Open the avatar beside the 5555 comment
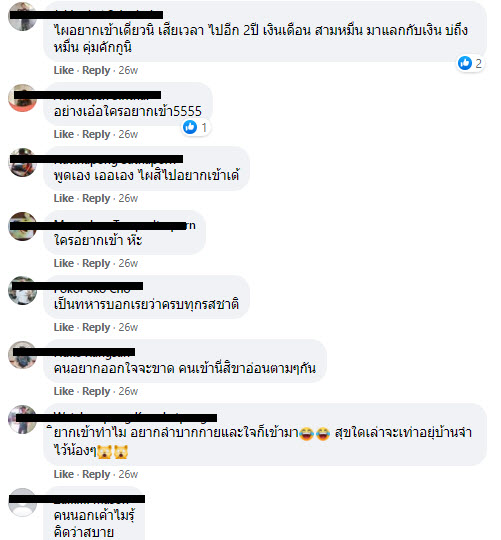The height and width of the screenshot is (540, 501). [x=22, y=98]
